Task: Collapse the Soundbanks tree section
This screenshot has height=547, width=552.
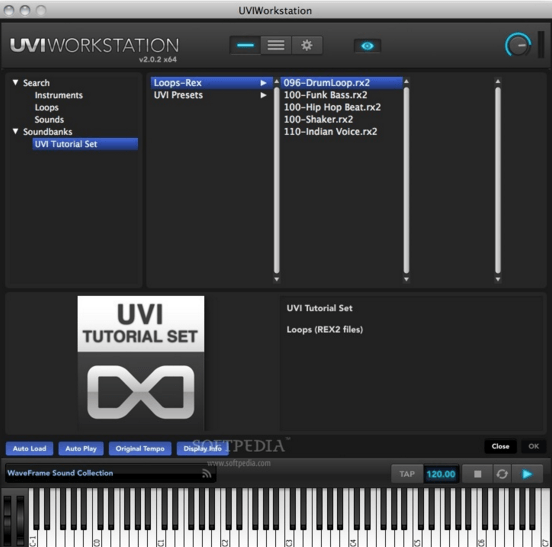Action: pos(15,131)
